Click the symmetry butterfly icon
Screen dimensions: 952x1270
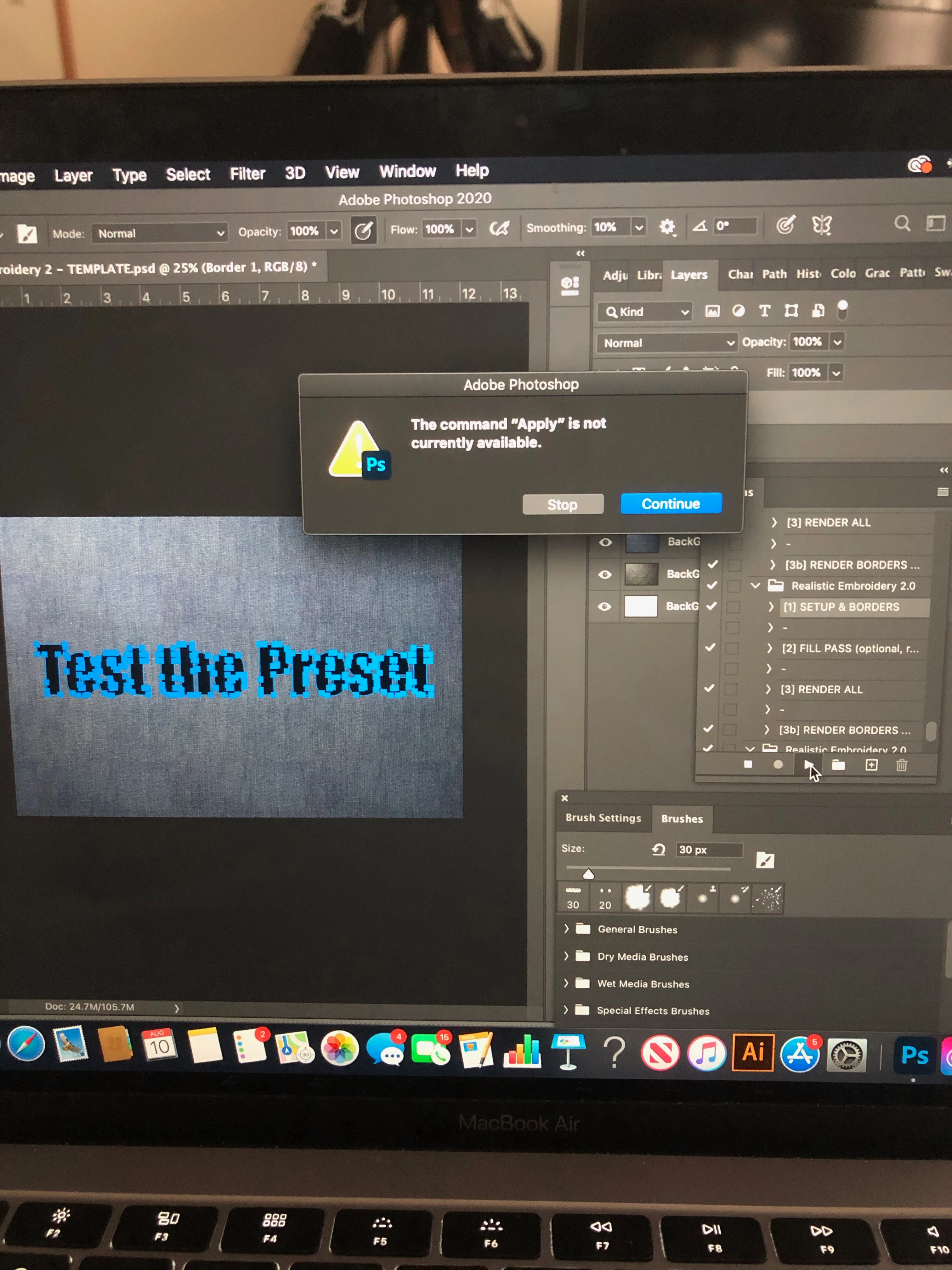click(822, 225)
